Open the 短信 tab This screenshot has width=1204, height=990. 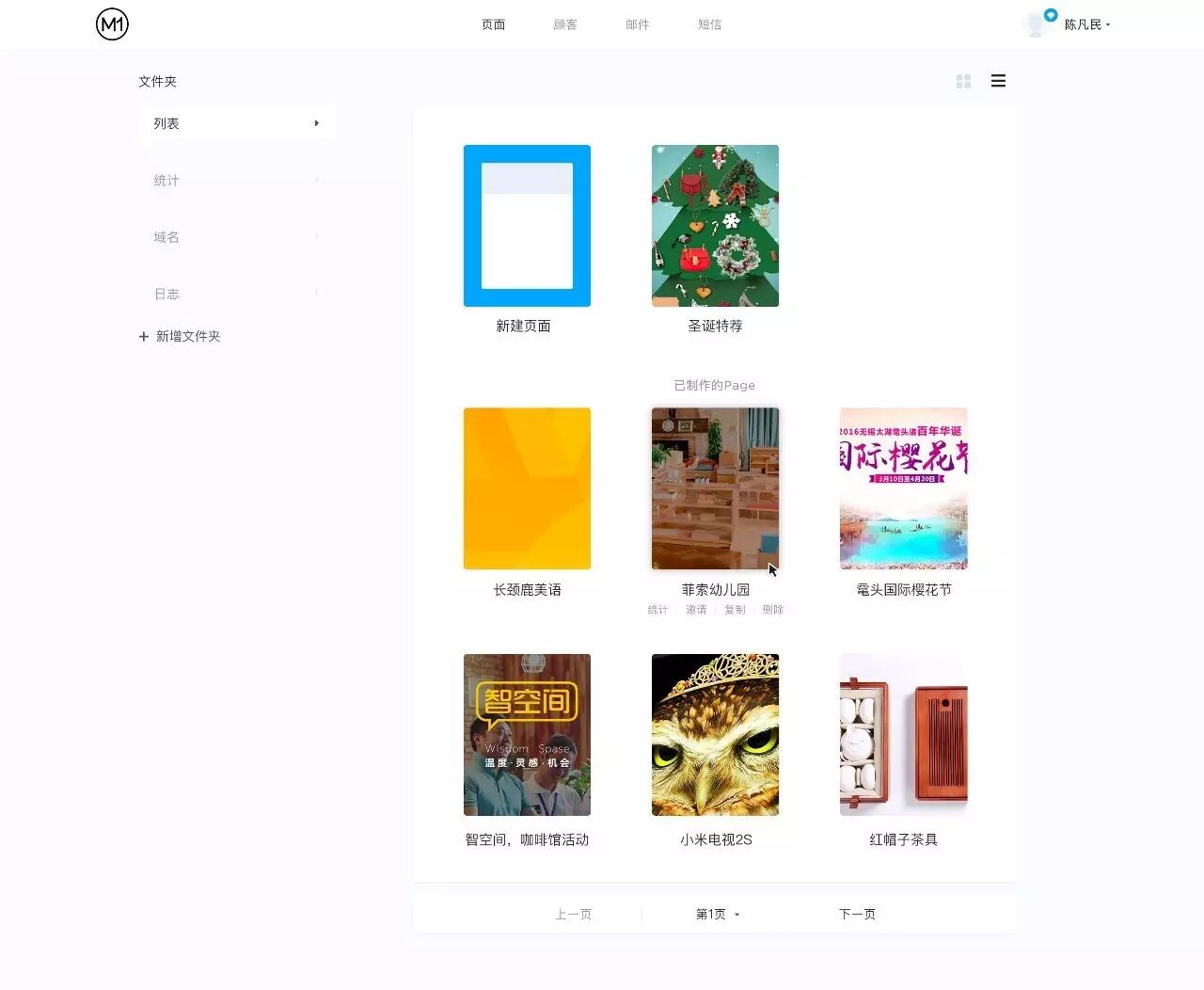coord(710,24)
